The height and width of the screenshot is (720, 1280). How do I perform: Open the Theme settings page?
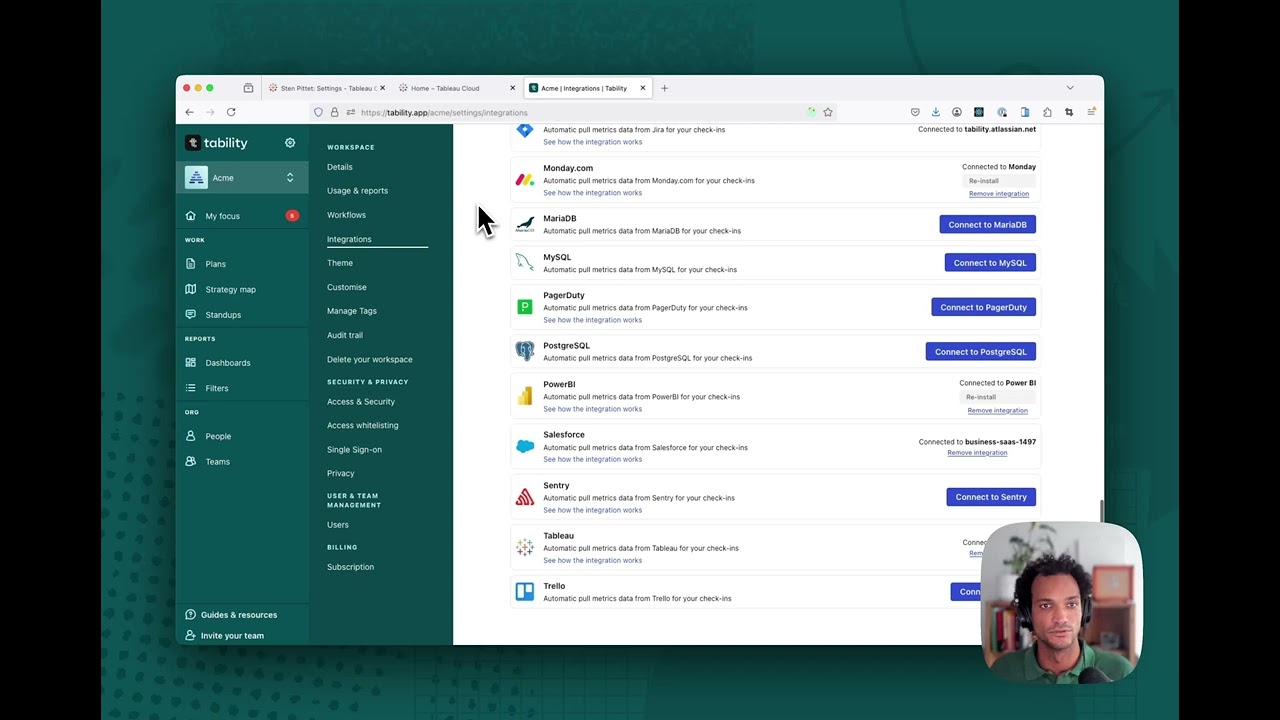click(340, 263)
